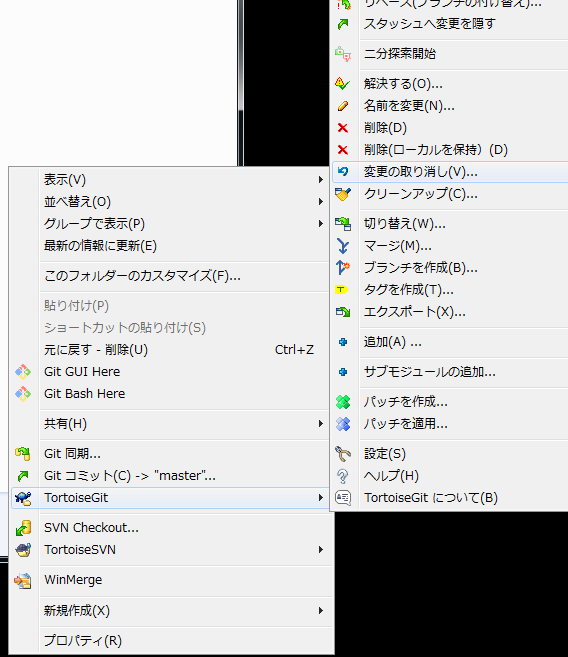Click the settings wrench icon beside 設定(S)

click(x=343, y=454)
